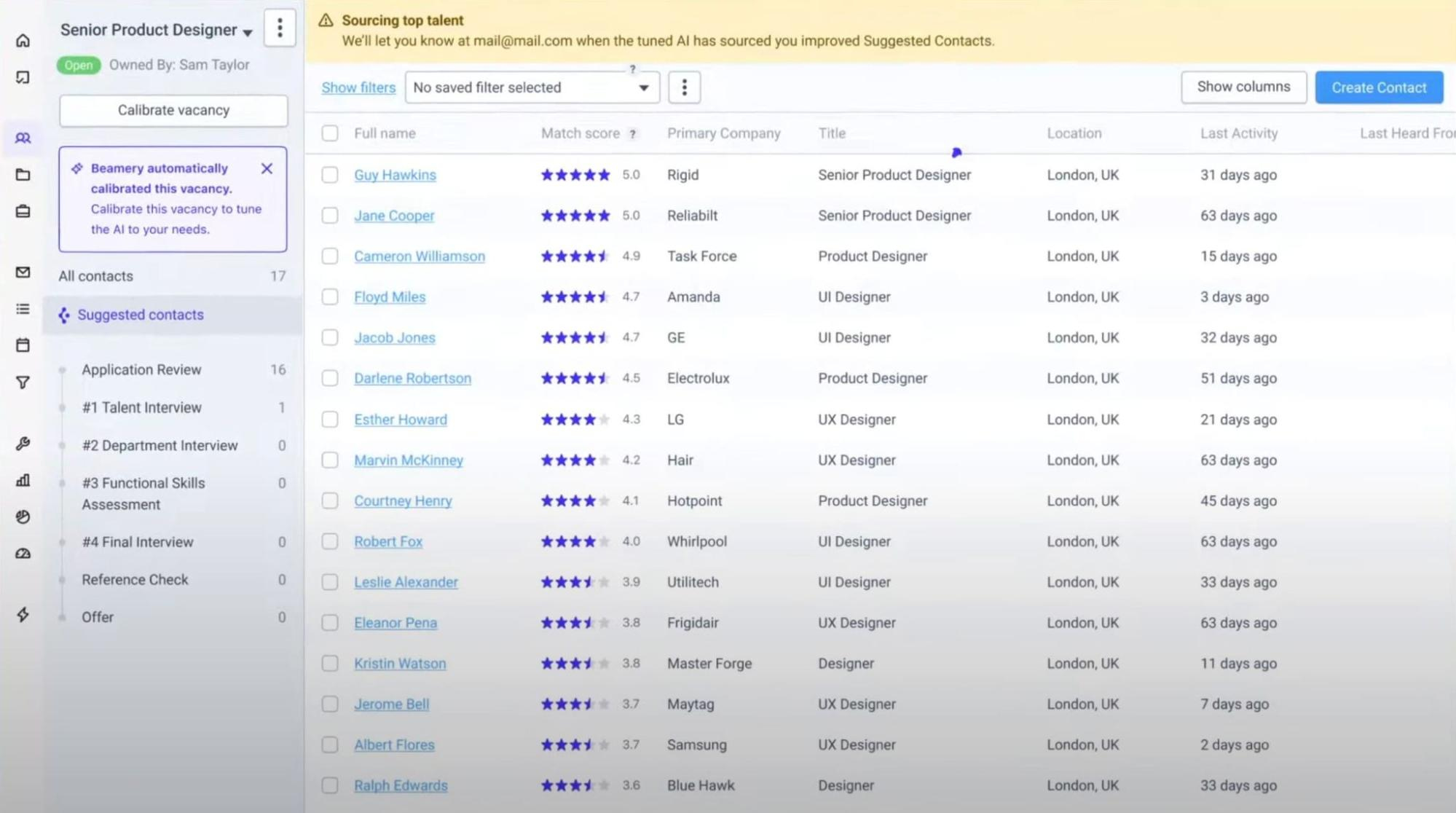Select the checkbox beside Jane Cooper

(329, 216)
